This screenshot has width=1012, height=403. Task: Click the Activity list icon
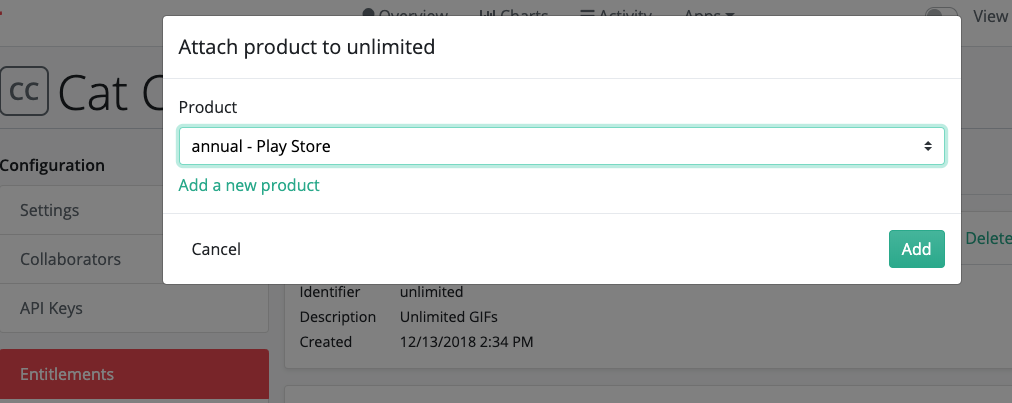point(587,12)
